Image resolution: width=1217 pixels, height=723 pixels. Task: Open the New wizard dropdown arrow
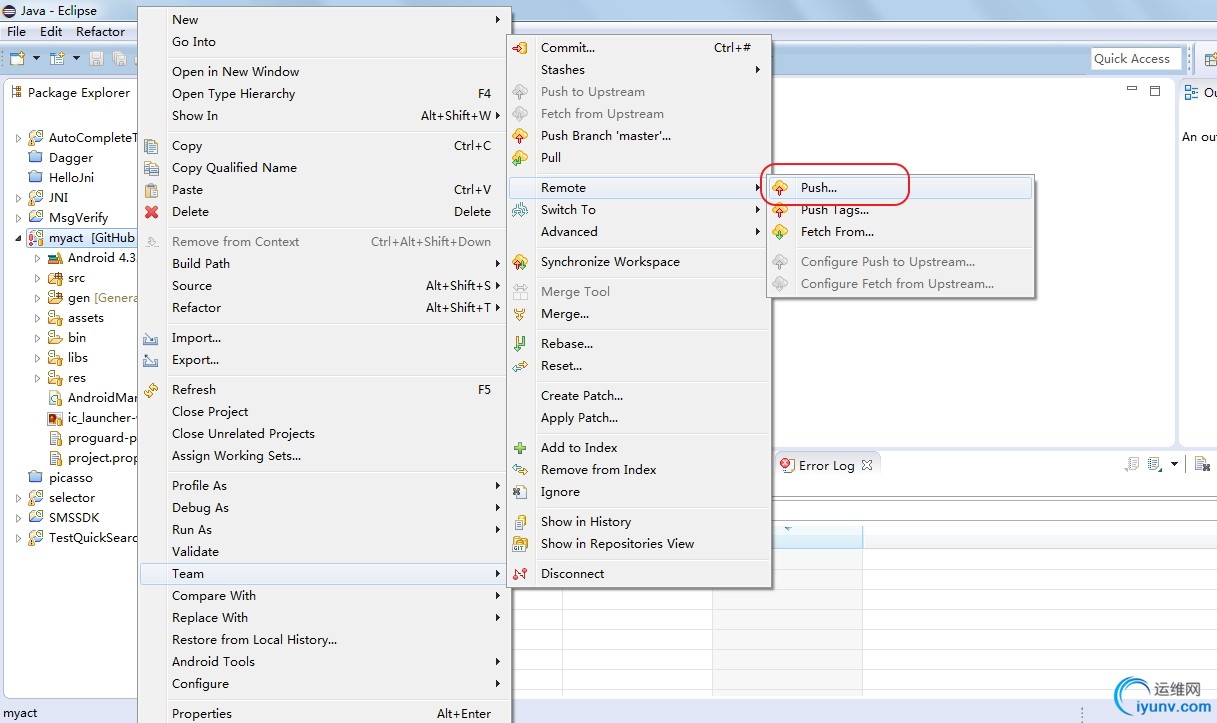click(x=37, y=58)
